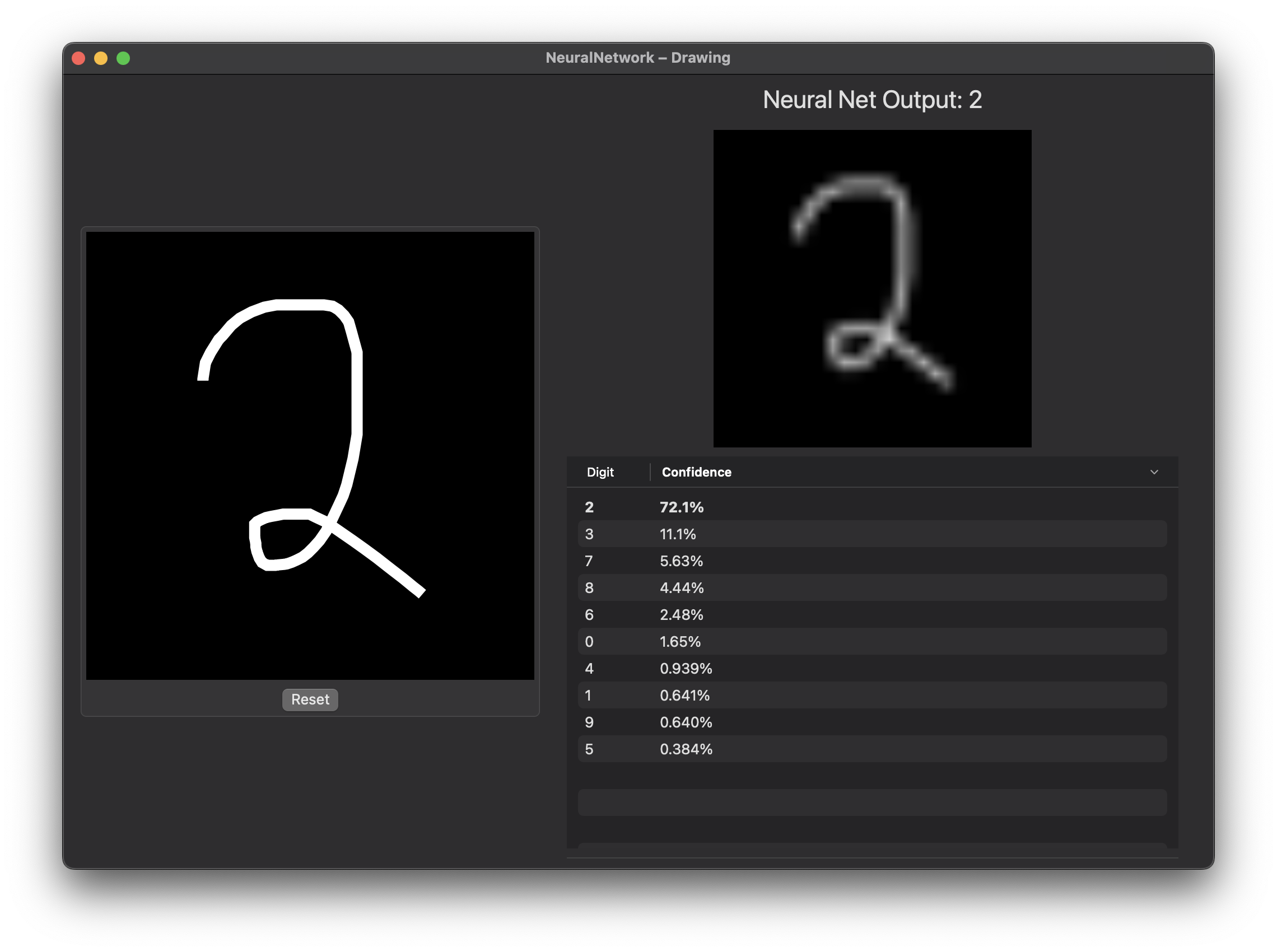The image size is (1277, 952).
Task: Minimize window with the yellow button
Action: pyautogui.click(x=101, y=58)
